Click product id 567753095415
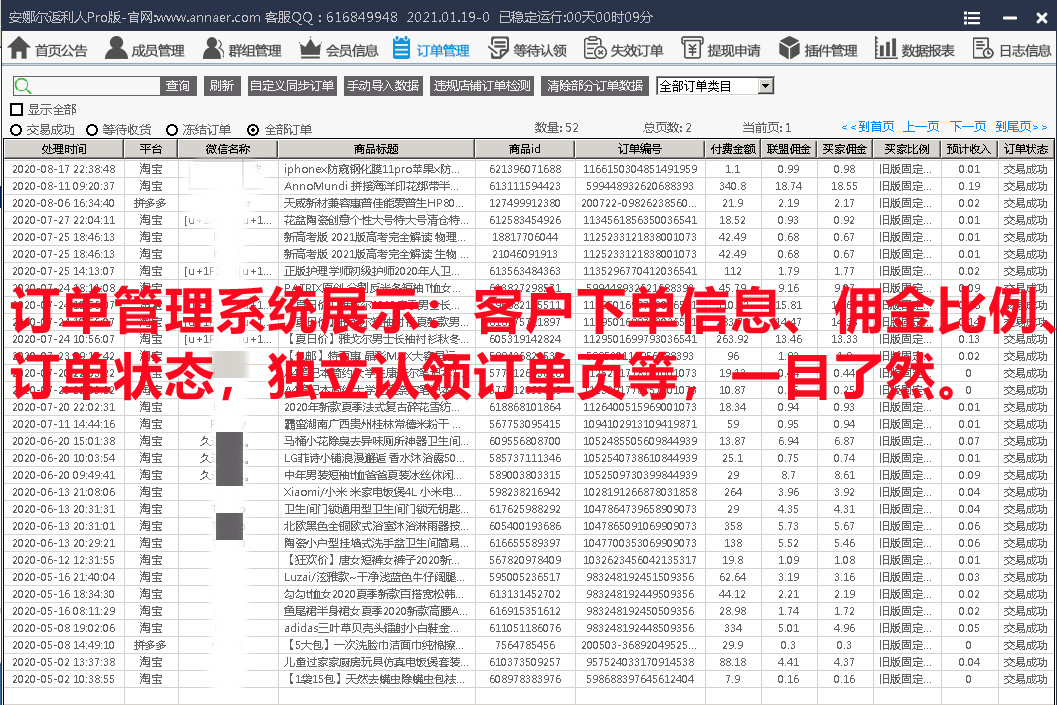The image size is (1057, 705). click(525, 424)
